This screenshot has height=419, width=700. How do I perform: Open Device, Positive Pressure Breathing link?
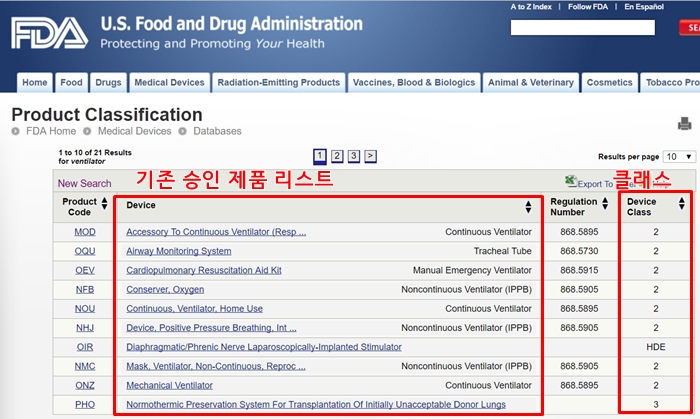coord(211,328)
